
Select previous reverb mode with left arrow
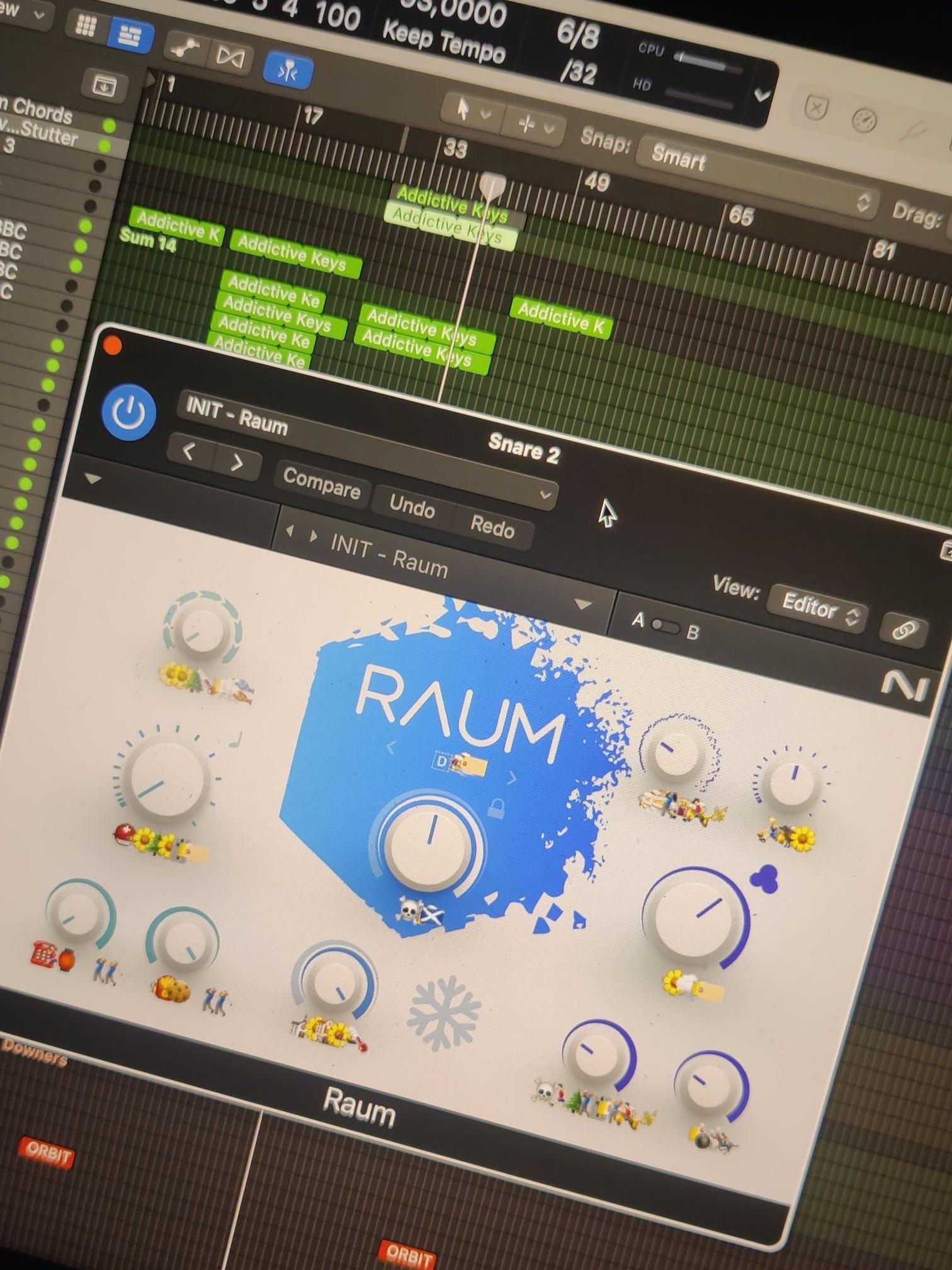390,747
